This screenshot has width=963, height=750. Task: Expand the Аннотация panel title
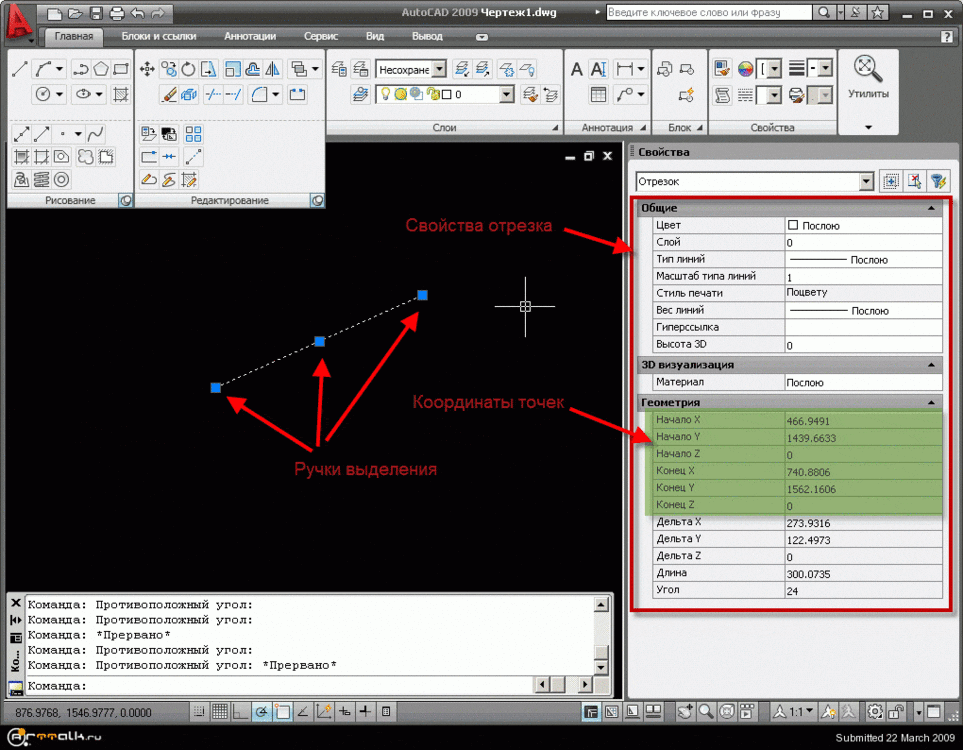(607, 128)
